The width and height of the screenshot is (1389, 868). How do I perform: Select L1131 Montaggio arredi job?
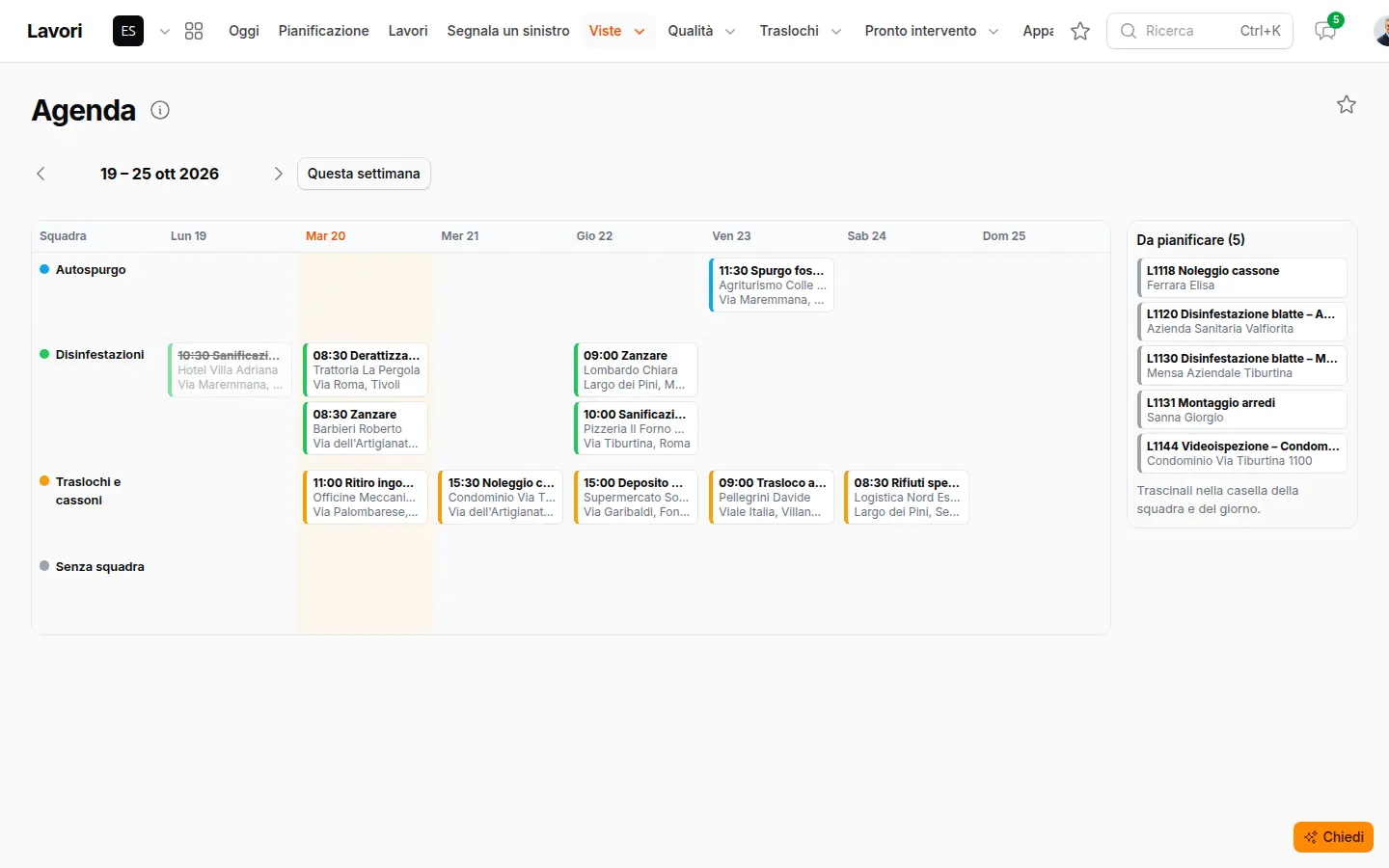coord(1242,410)
